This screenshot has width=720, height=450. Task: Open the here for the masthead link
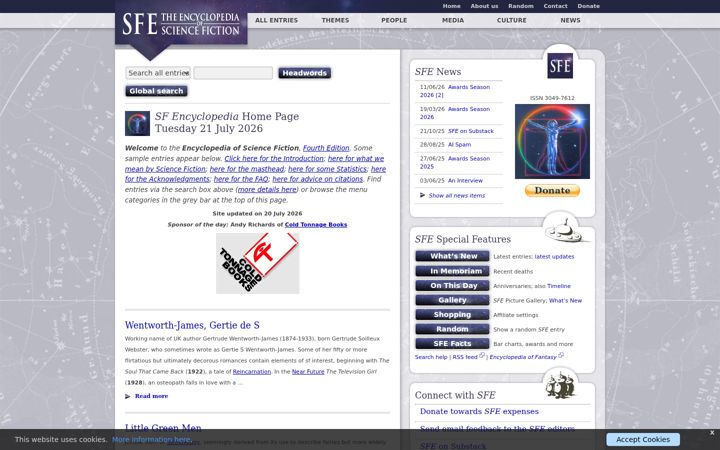[247, 169]
